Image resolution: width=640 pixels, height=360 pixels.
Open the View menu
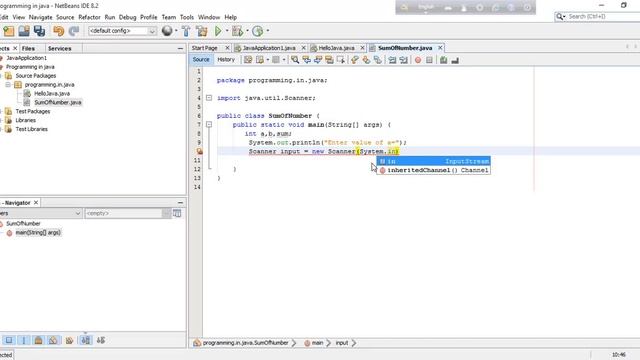(x=19, y=17)
